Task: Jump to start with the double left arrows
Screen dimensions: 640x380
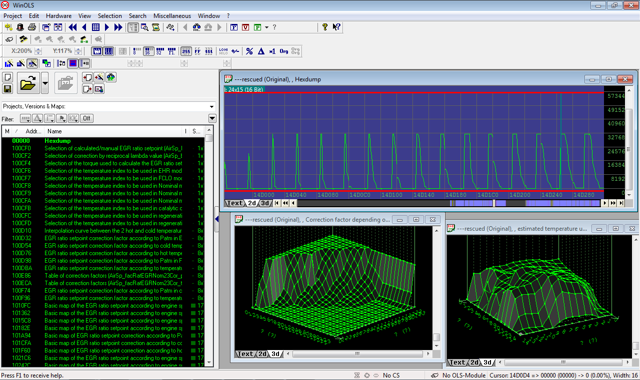Action: 73,27
